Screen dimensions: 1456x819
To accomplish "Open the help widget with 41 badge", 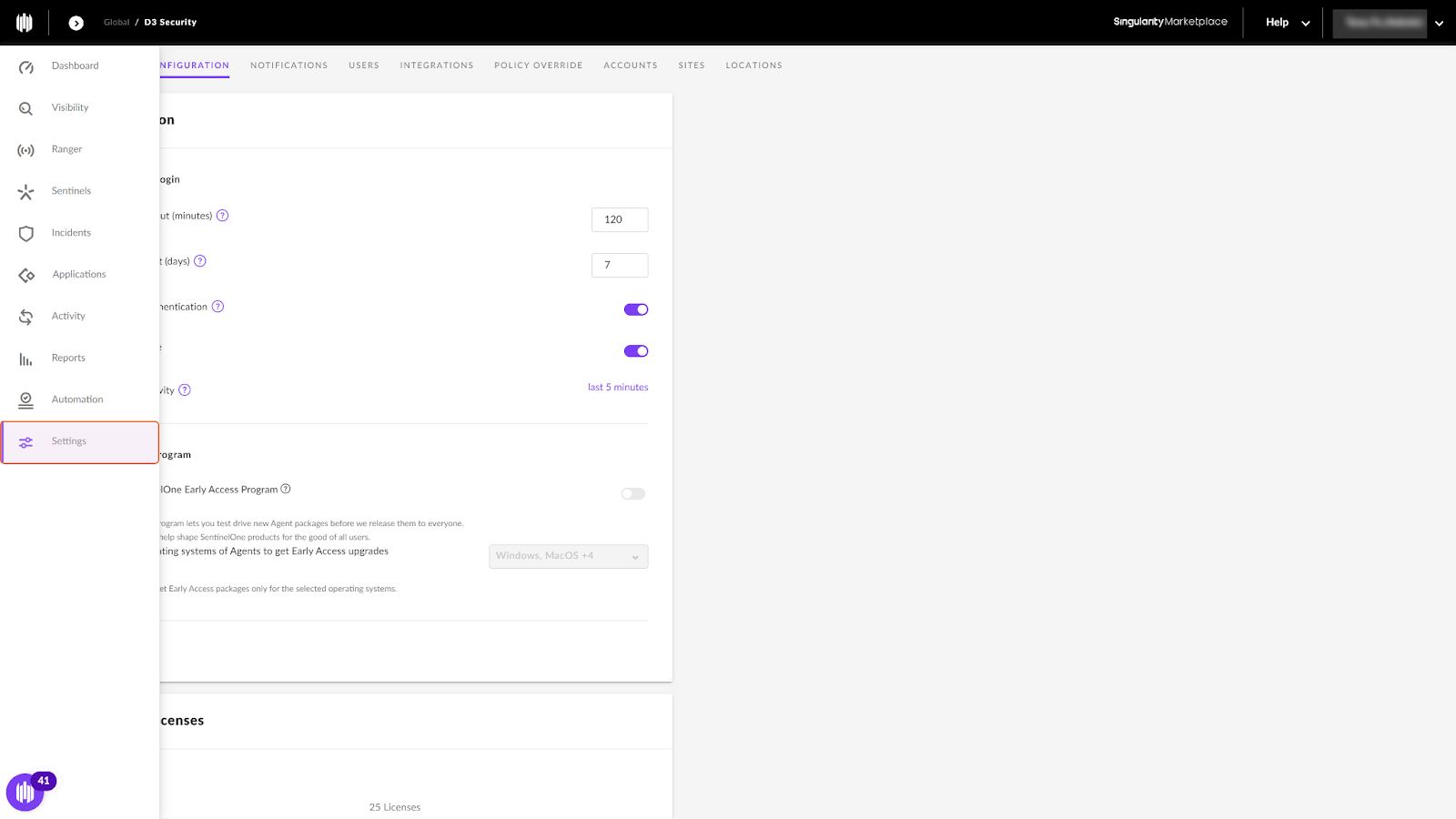I will [25, 793].
